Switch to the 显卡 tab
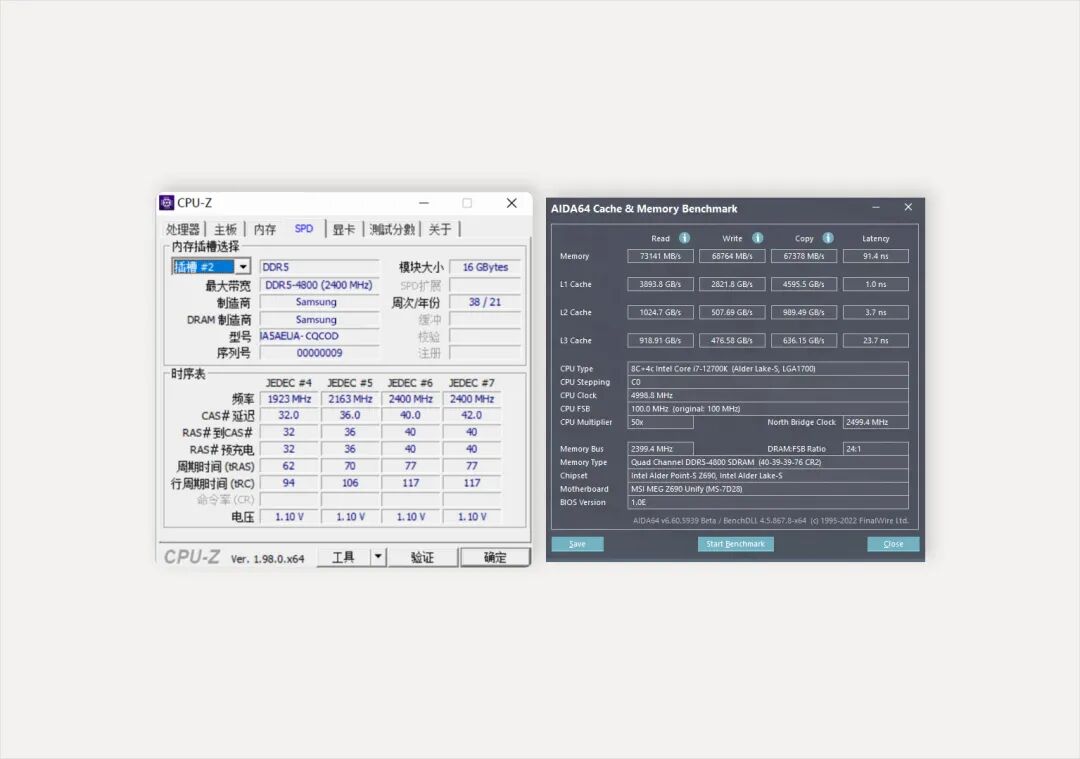1080x759 pixels. click(343, 229)
